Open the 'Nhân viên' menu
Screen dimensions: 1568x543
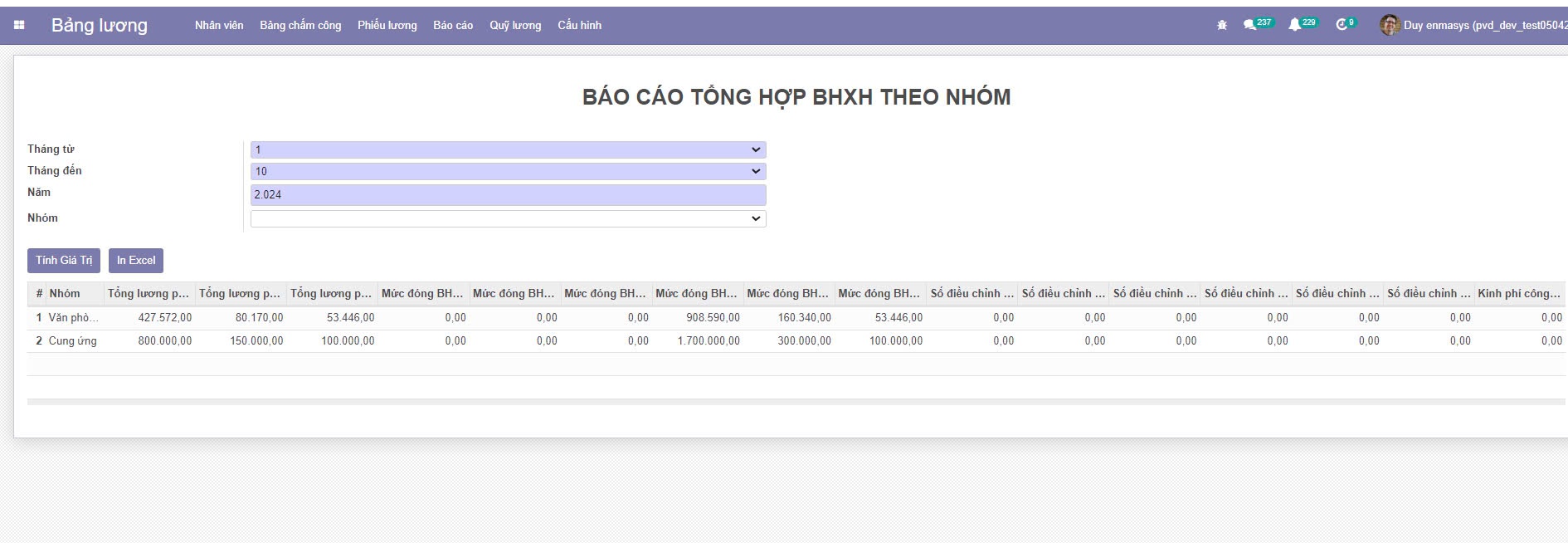click(219, 26)
